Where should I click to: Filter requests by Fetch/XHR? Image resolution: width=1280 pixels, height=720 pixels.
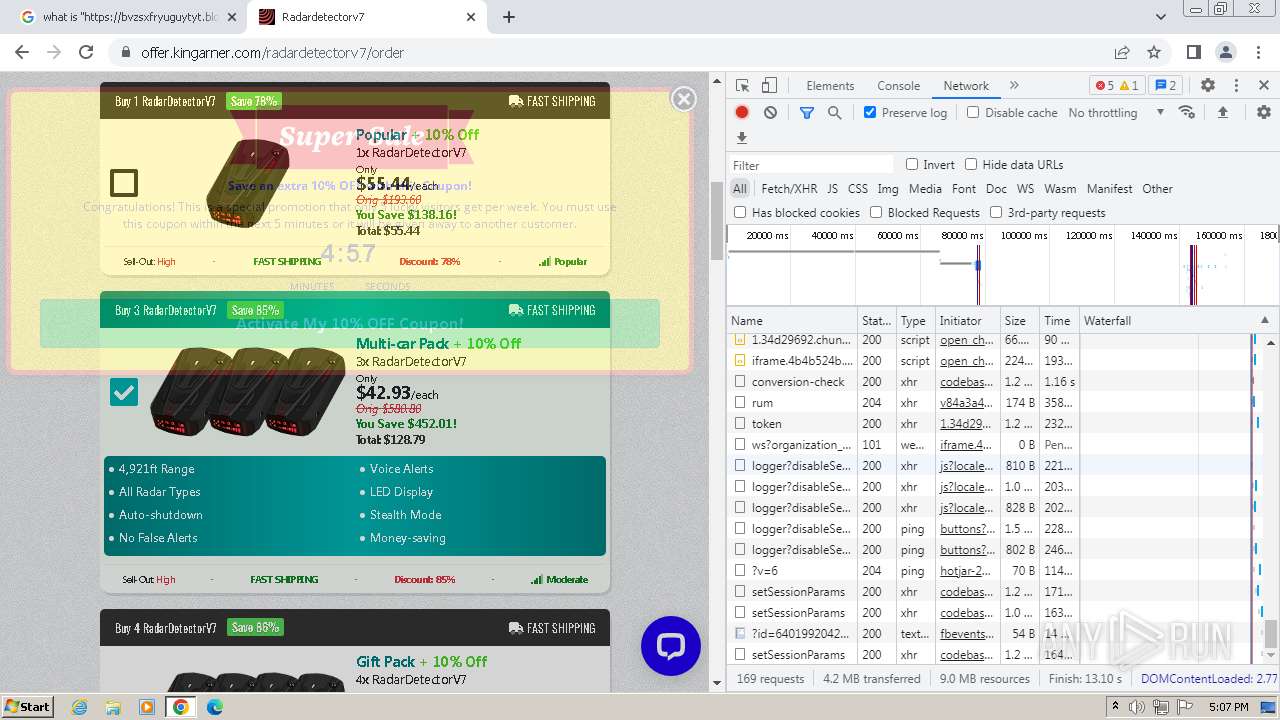(789, 188)
